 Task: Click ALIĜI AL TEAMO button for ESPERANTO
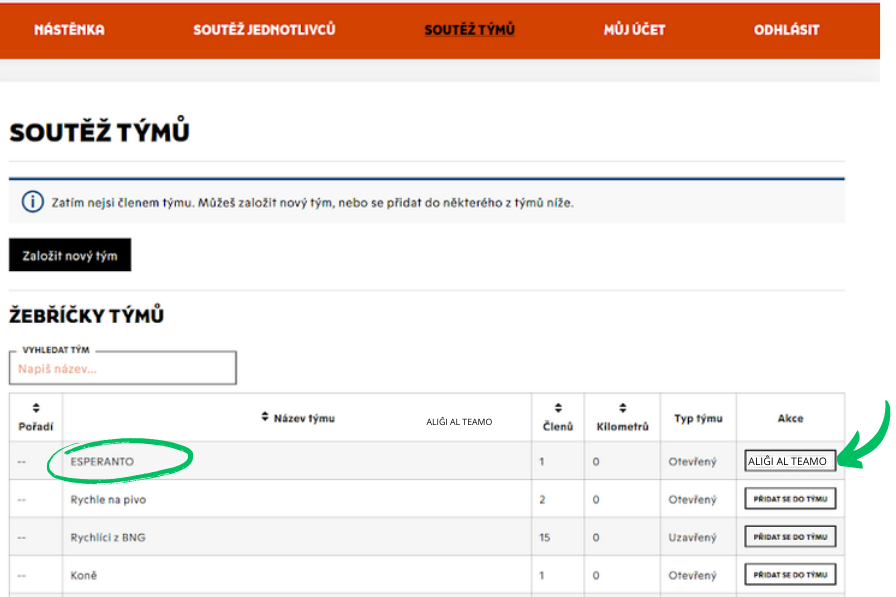coord(790,461)
